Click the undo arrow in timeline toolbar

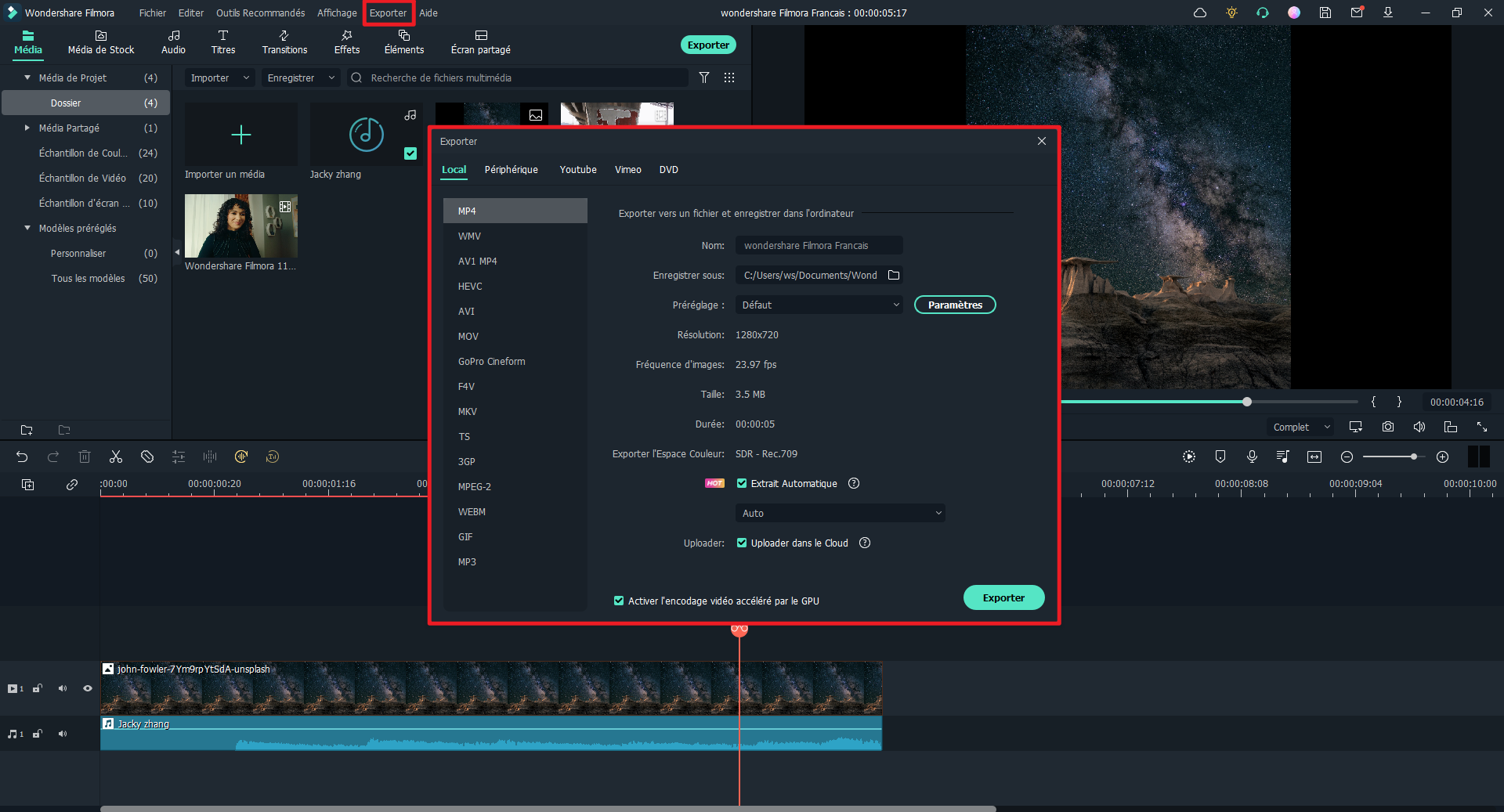click(x=22, y=457)
